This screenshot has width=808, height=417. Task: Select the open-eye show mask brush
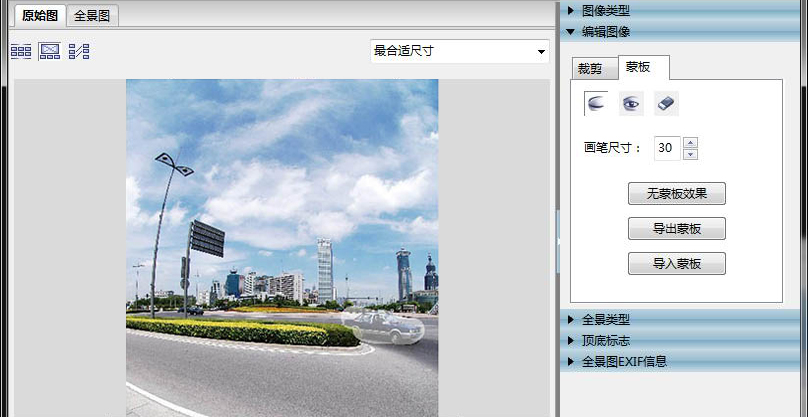pos(631,102)
